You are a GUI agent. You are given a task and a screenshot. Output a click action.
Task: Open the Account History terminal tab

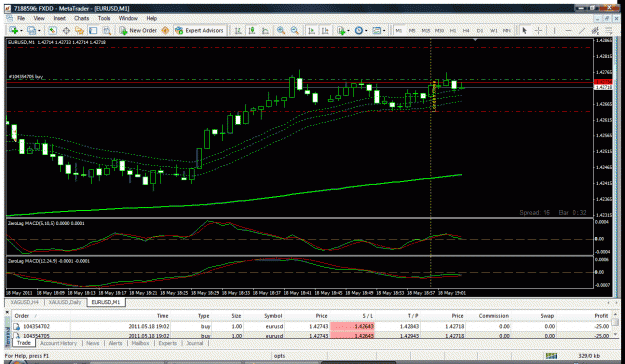point(59,343)
